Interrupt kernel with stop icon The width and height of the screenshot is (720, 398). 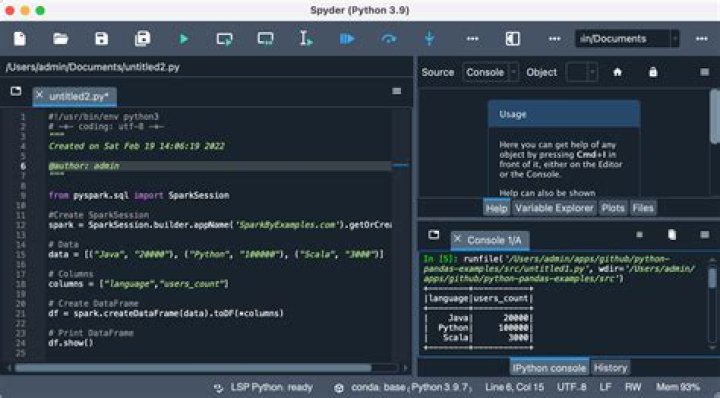point(639,235)
